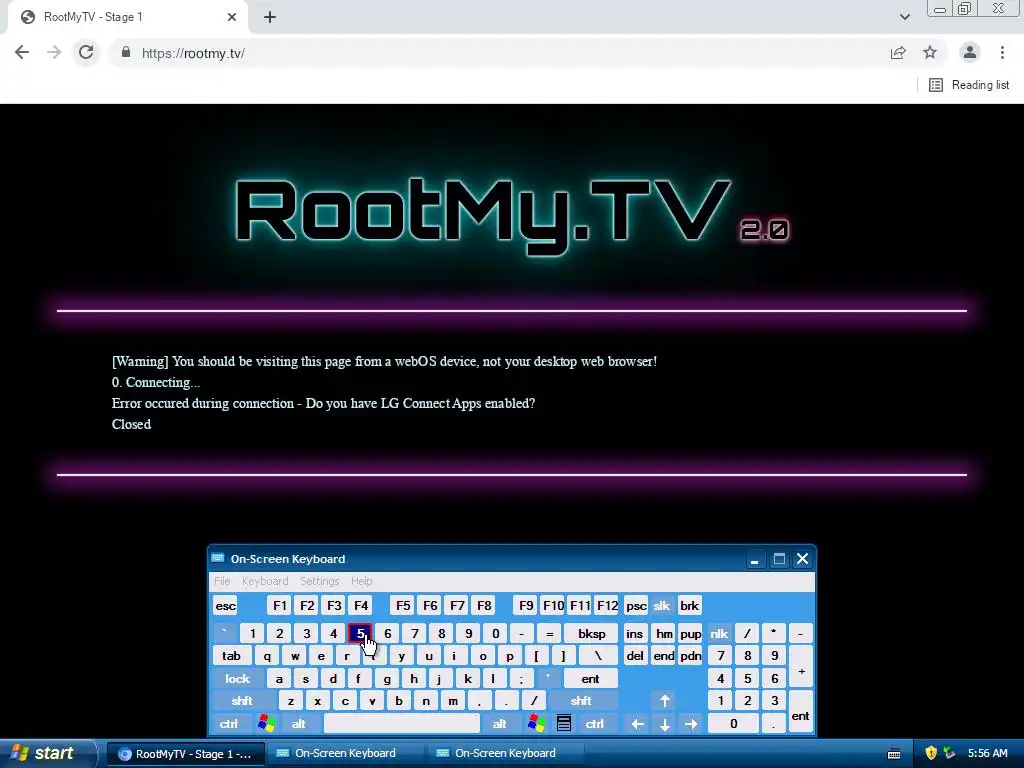Tap the letter q key
1024x768 pixels.
[267, 656]
